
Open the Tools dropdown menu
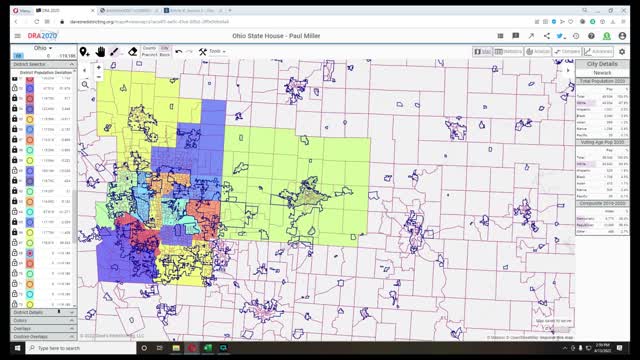212,51
